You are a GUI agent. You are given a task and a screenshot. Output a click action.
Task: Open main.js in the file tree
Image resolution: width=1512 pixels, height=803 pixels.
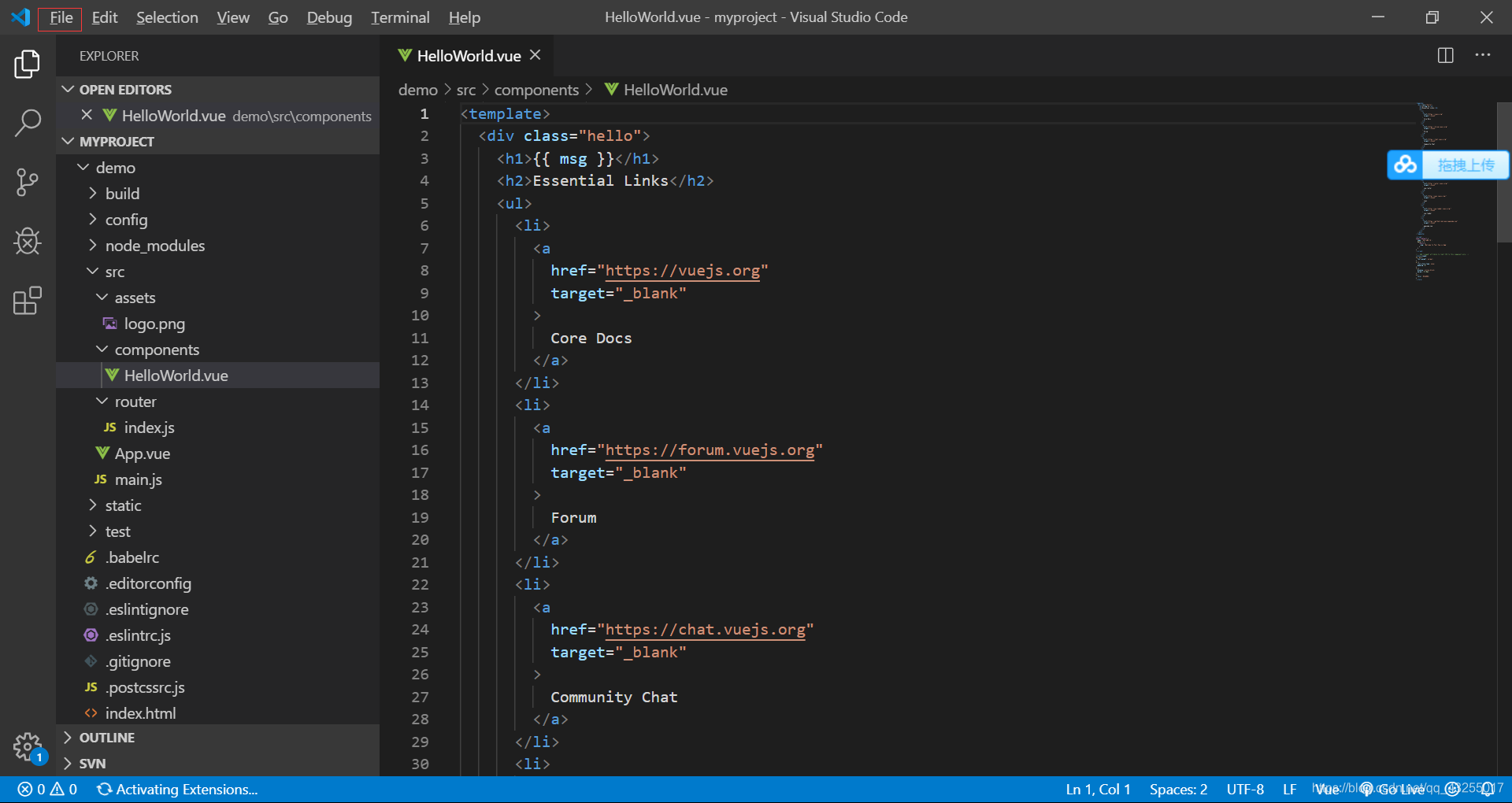[217, 479]
